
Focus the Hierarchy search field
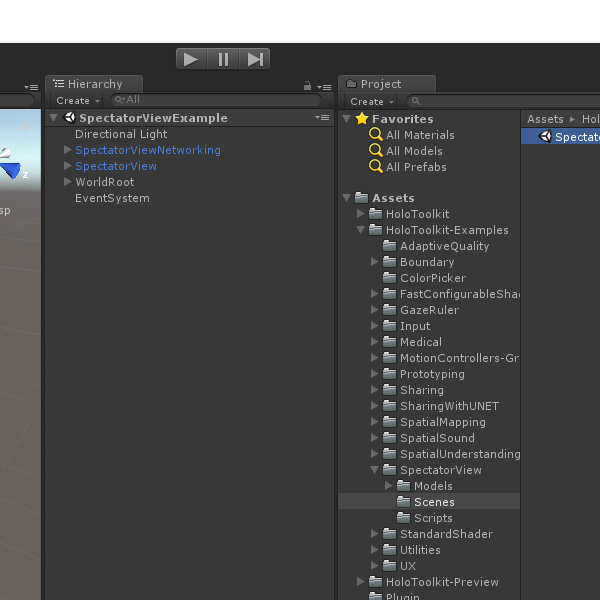(x=216, y=100)
